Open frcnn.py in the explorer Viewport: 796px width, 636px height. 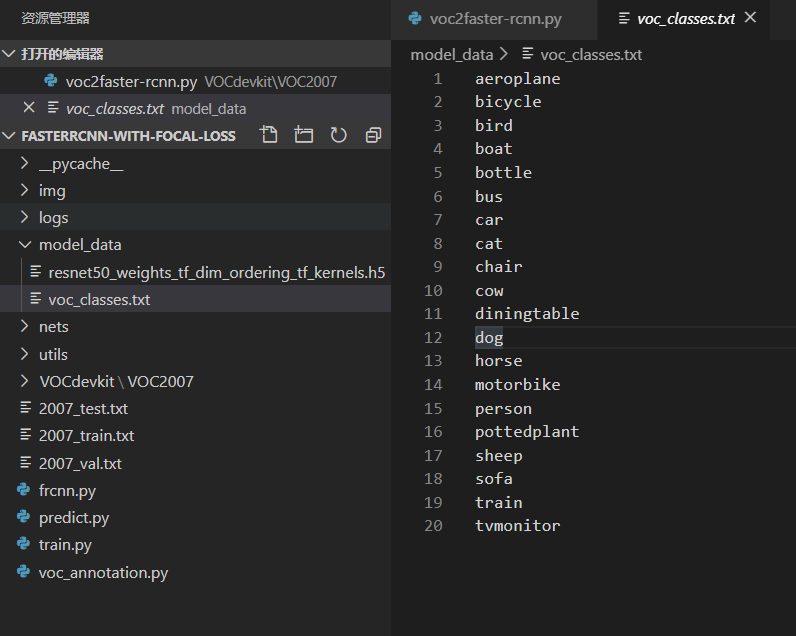195,490
